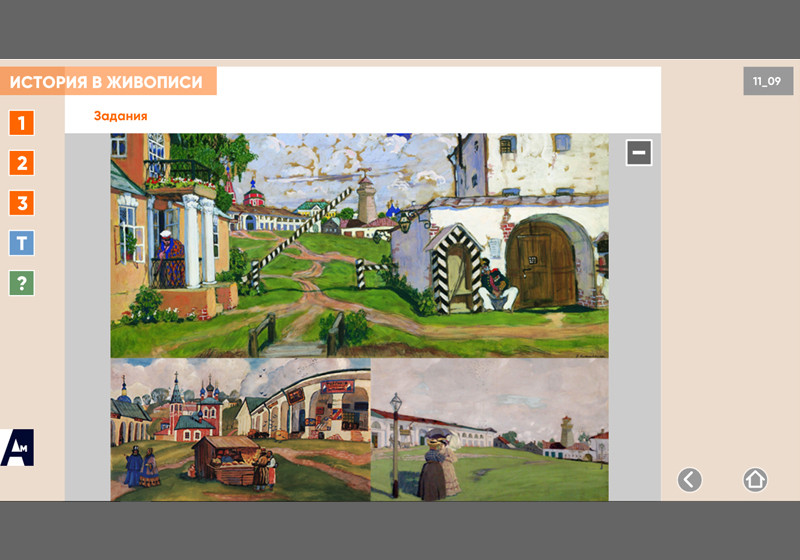Click the История в живописи title banner
The height and width of the screenshot is (560, 800).
[x=108, y=82]
